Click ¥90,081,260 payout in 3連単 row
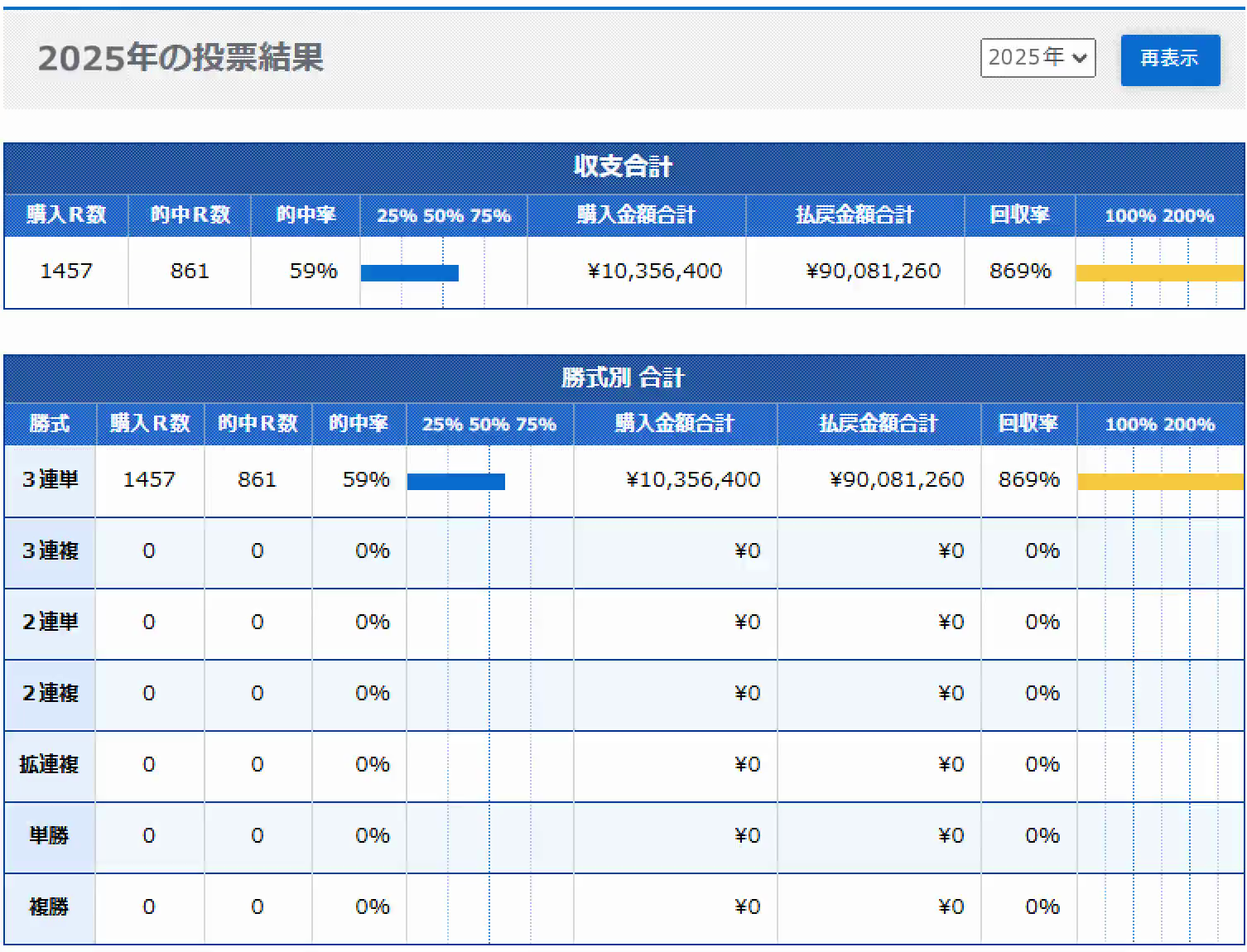This screenshot has width=1247, height=952. click(x=897, y=480)
